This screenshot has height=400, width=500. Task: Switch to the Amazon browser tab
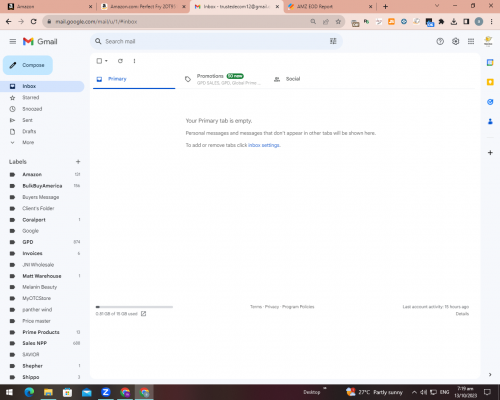tap(50, 6)
